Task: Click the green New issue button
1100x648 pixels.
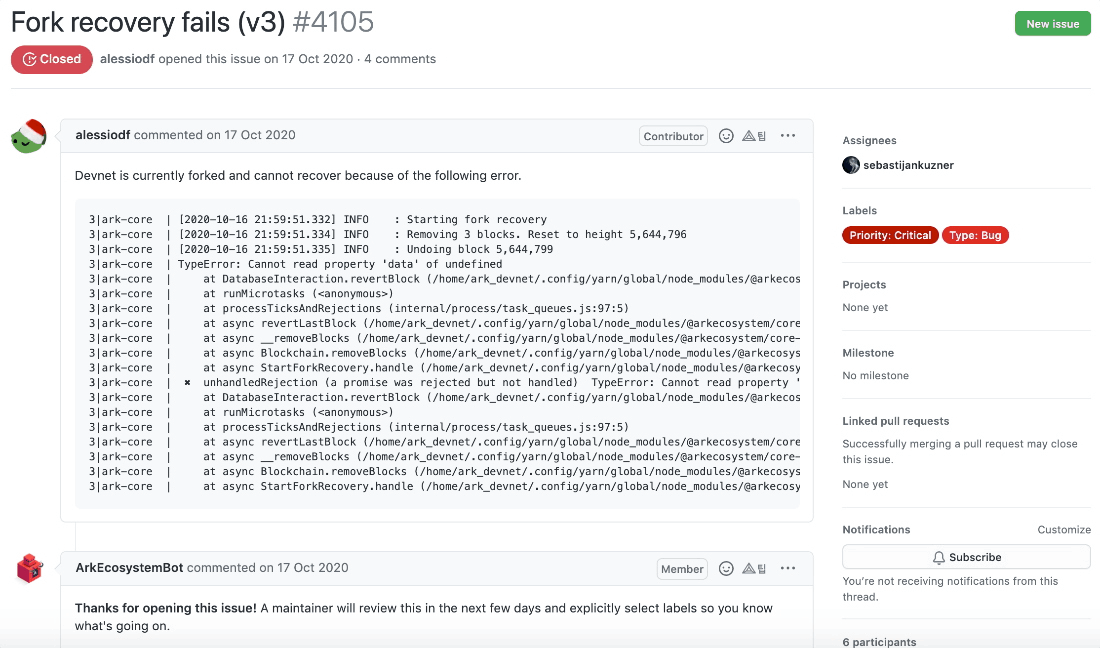Action: click(x=1052, y=24)
